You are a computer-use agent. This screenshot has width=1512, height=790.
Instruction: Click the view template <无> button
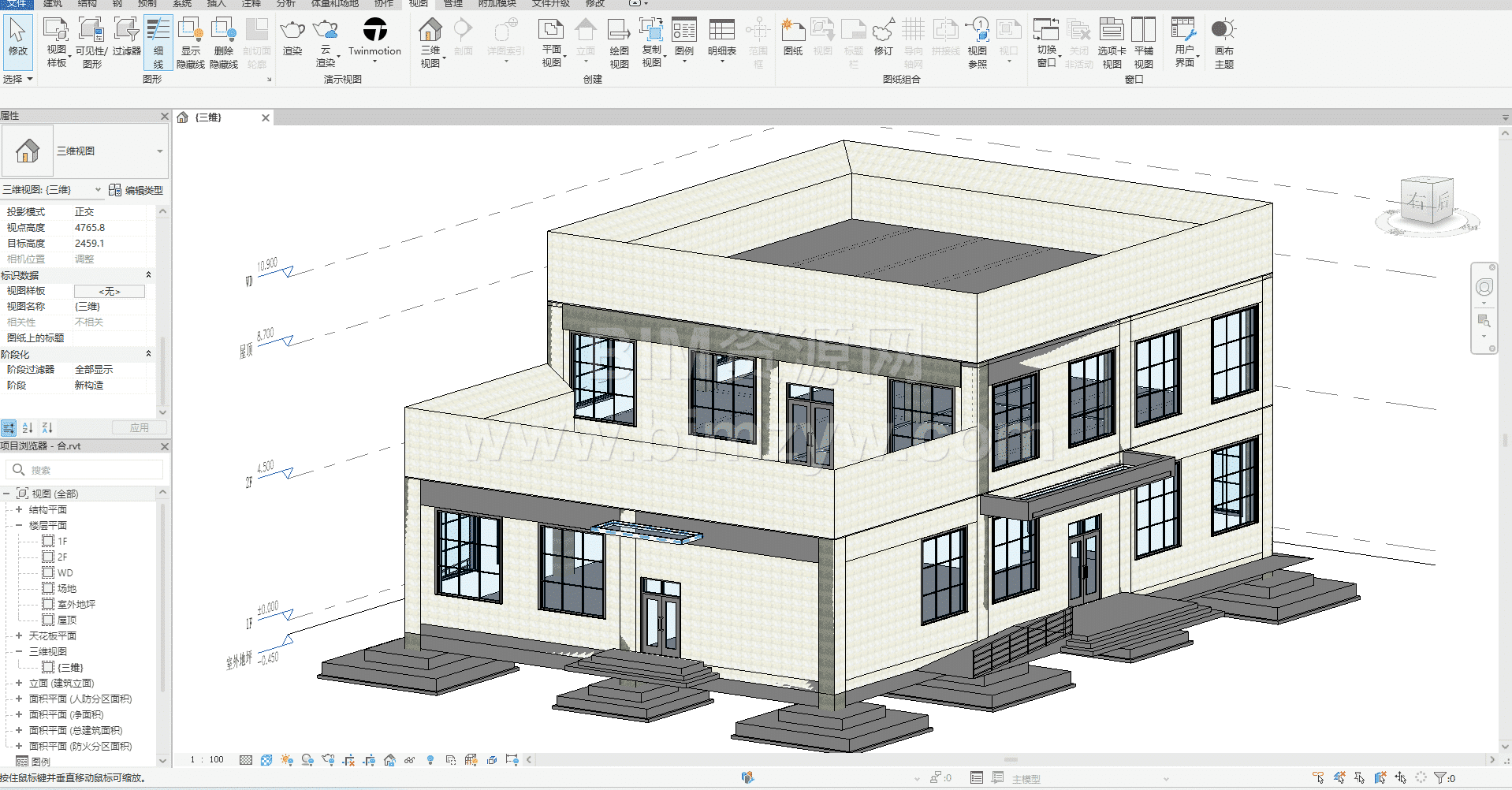pyautogui.click(x=110, y=292)
